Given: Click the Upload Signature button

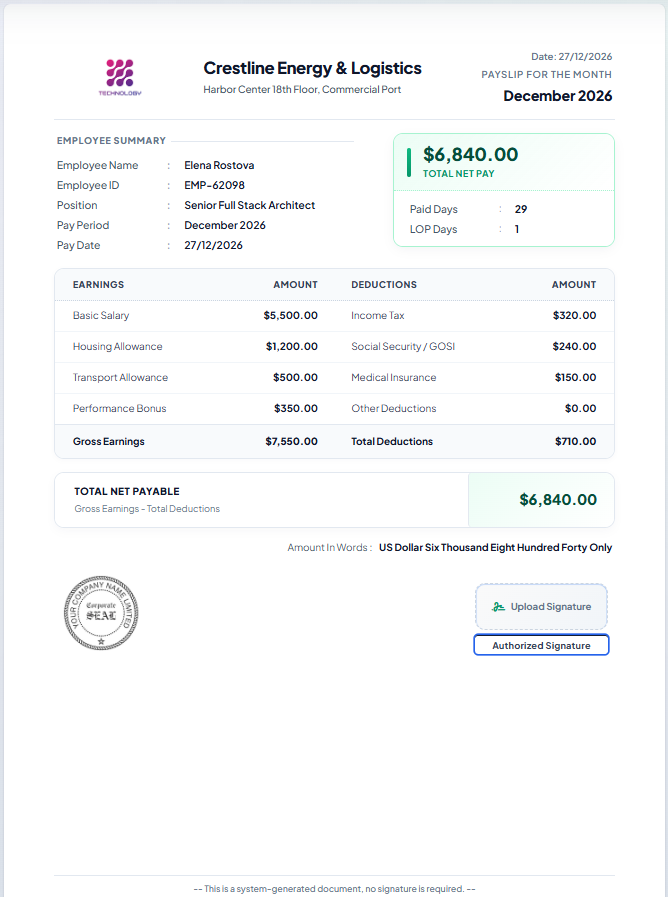Looking at the screenshot, I should click(x=541, y=606).
